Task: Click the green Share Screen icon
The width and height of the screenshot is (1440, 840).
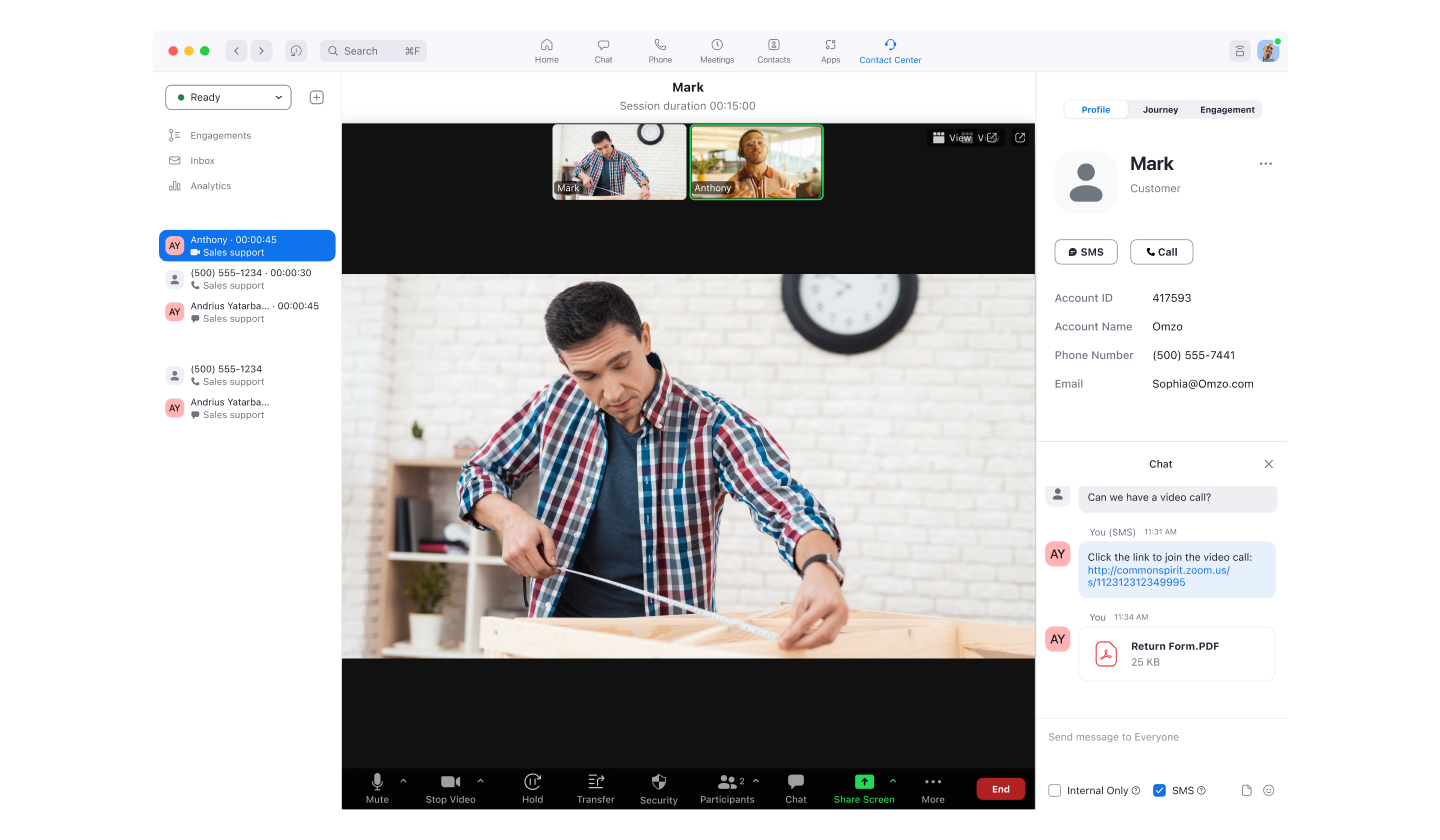Action: tap(864, 782)
